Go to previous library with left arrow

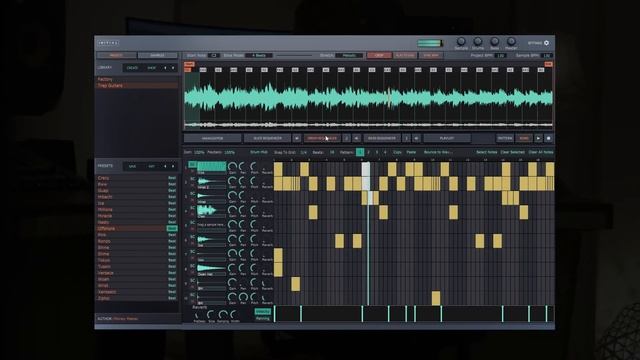pyautogui.click(x=165, y=68)
